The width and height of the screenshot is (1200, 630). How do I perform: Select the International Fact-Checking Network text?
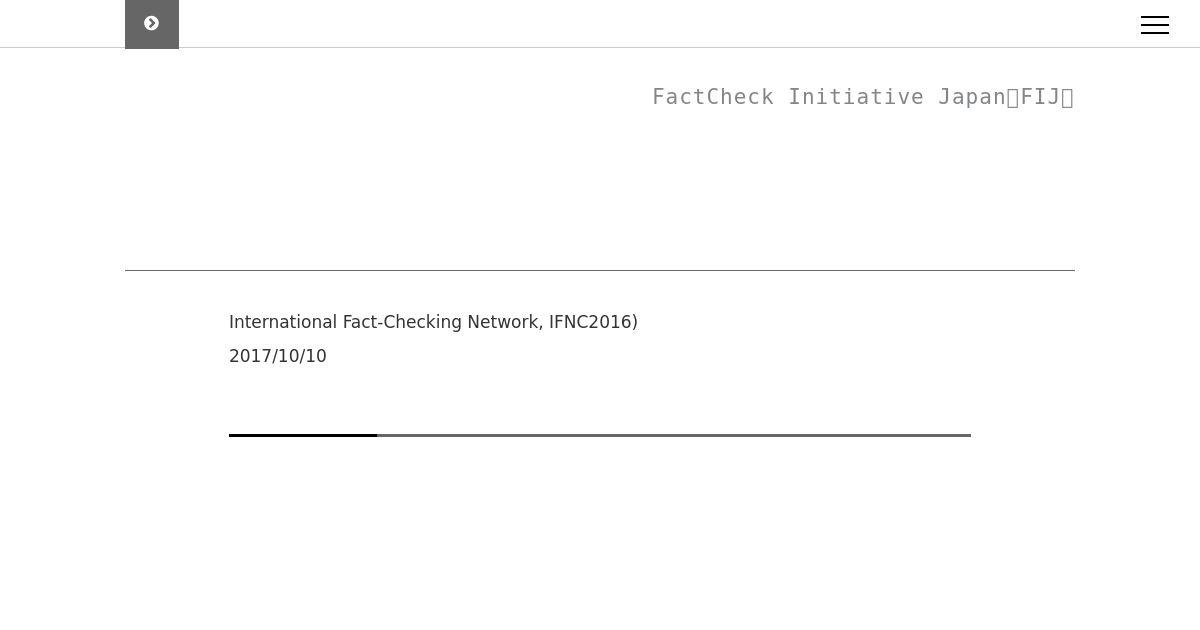point(433,322)
